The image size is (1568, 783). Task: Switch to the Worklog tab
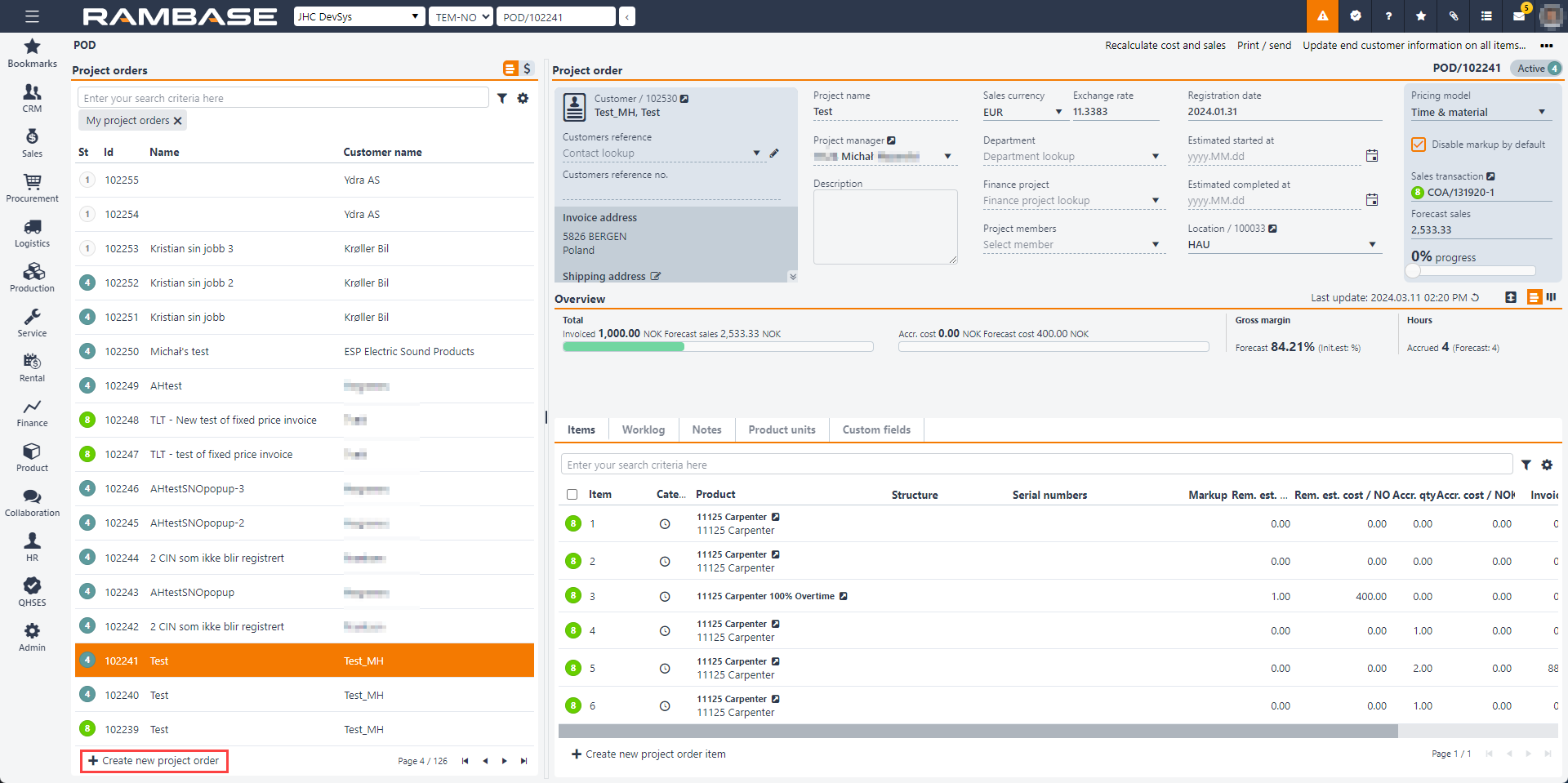(644, 430)
